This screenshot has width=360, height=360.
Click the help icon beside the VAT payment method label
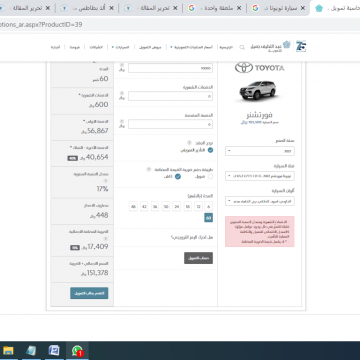click(149, 169)
